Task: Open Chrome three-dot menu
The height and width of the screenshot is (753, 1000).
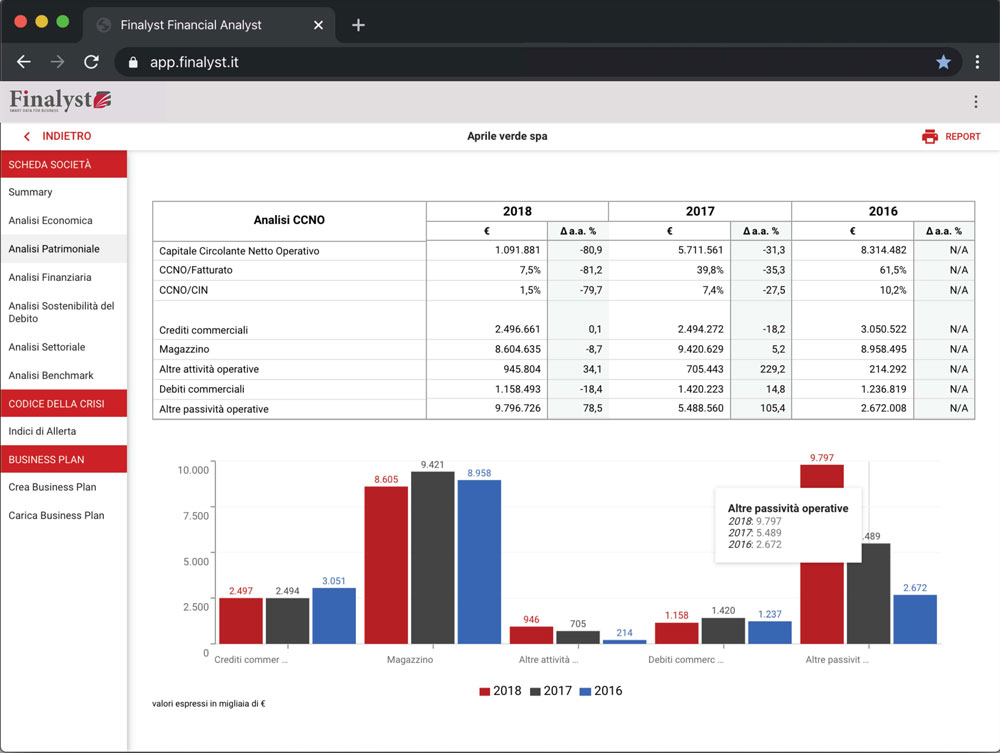Action: click(977, 62)
